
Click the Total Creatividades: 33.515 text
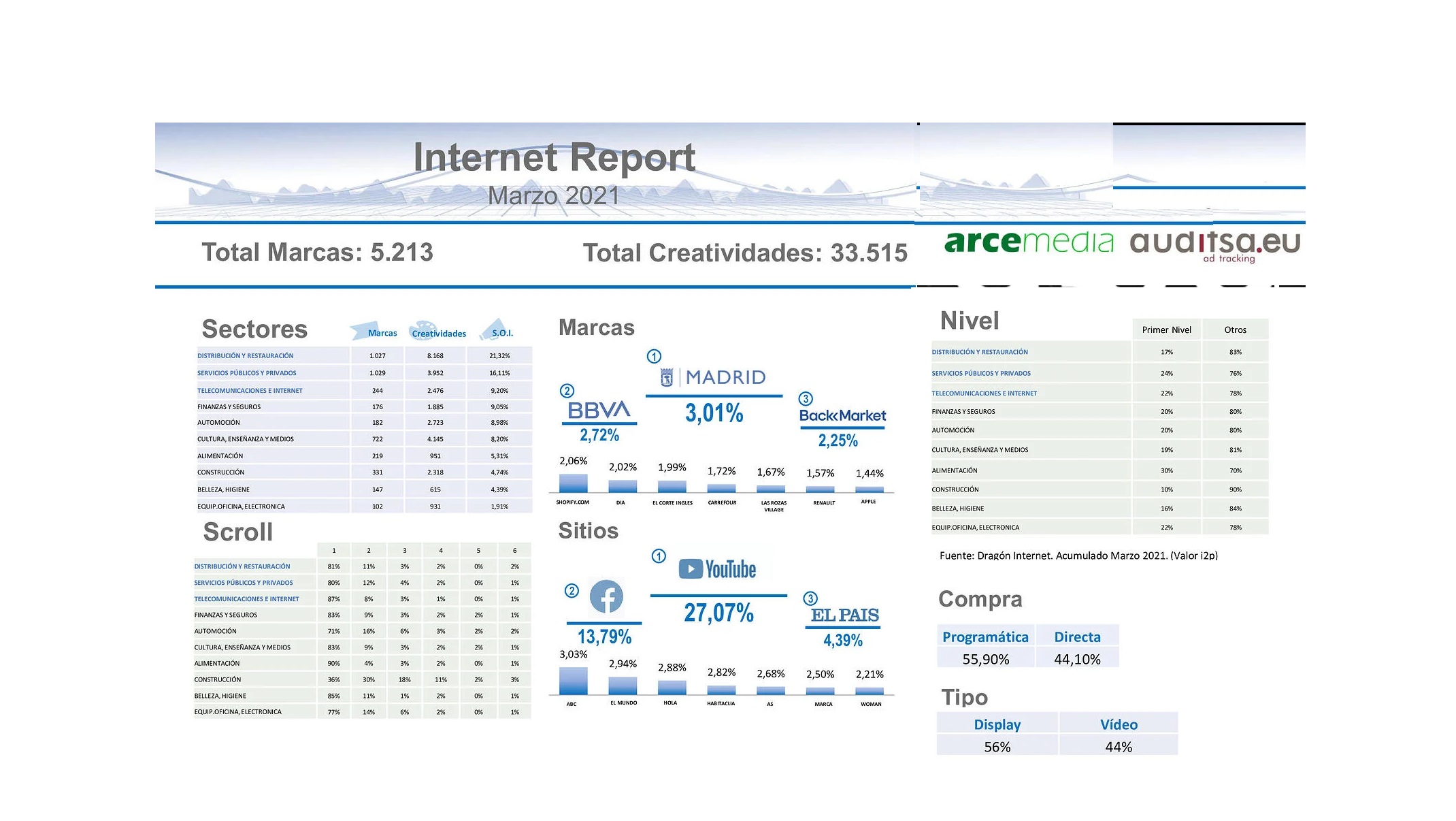pos(745,253)
